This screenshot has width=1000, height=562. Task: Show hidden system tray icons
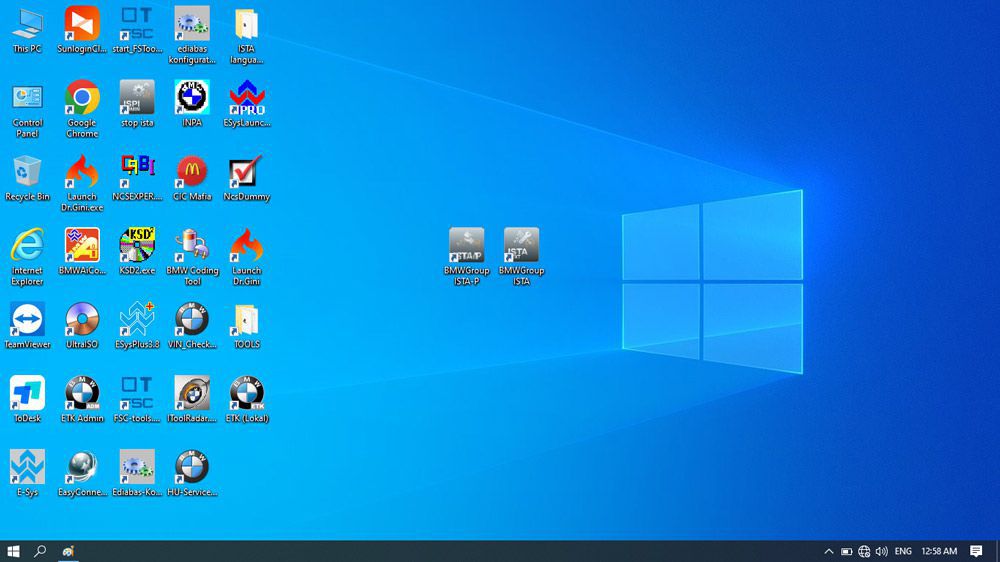click(828, 551)
